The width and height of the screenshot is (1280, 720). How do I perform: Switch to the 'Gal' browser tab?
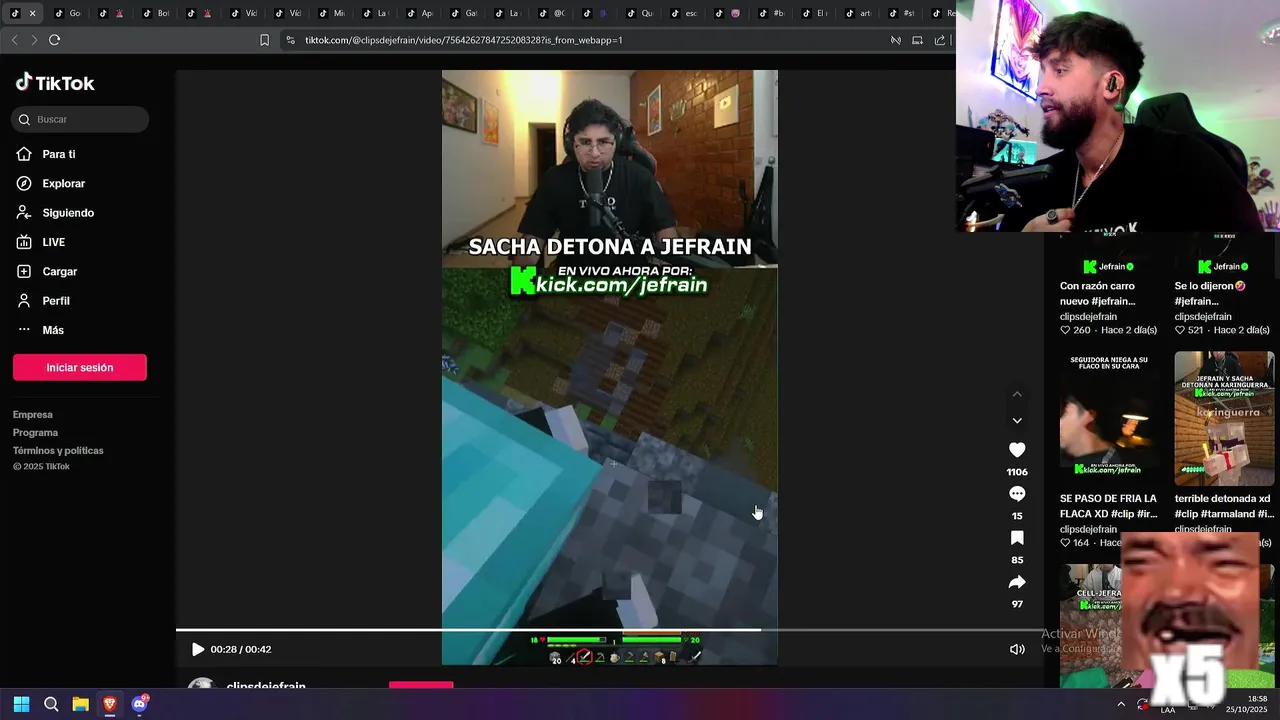(464, 13)
